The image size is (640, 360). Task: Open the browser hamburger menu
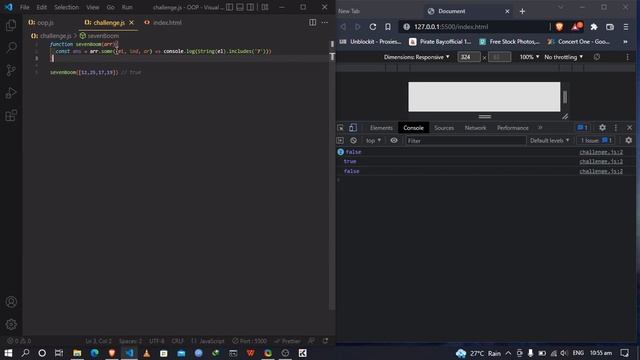pyautogui.click(x=626, y=27)
